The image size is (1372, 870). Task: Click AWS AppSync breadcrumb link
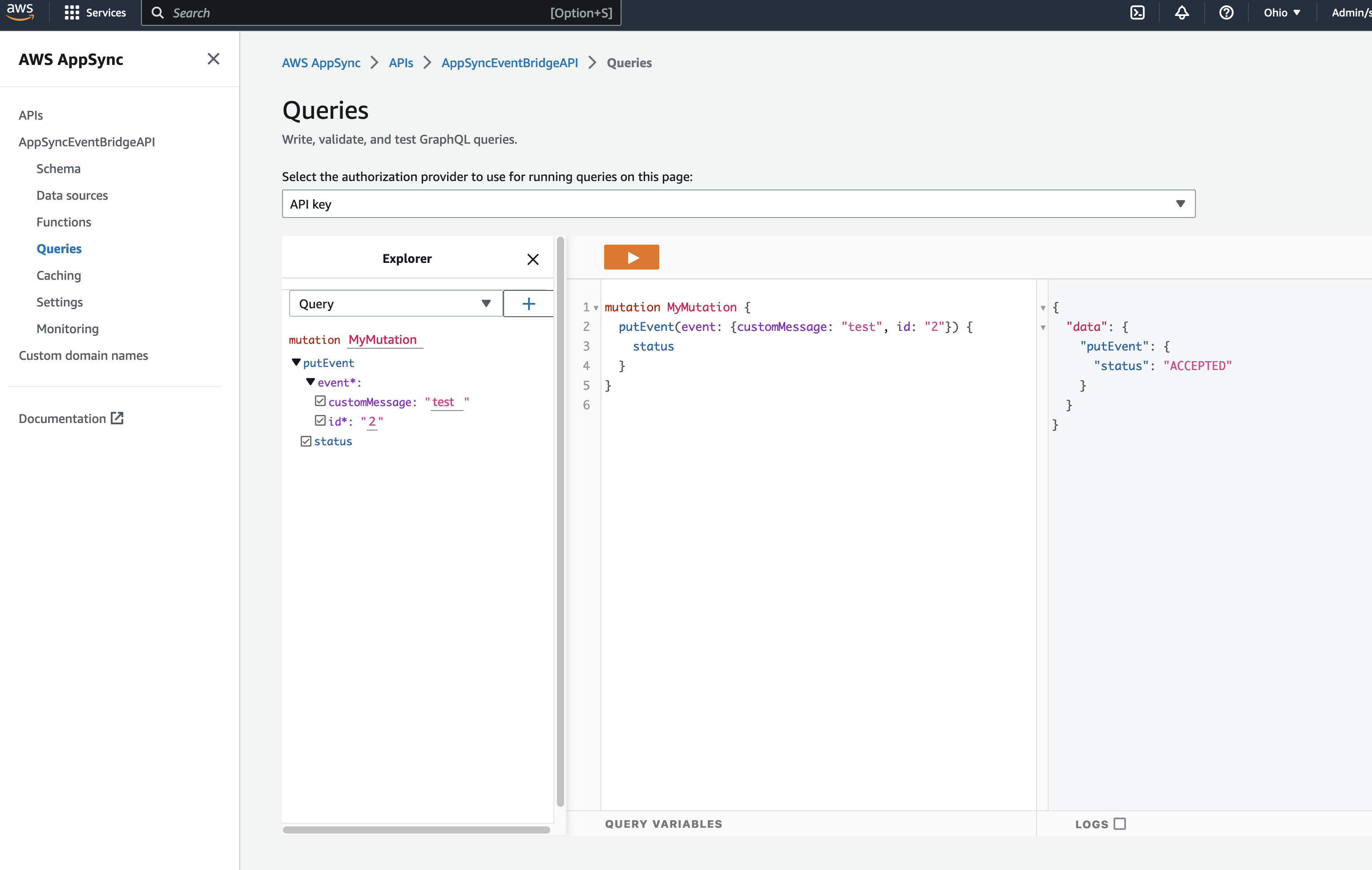321,63
